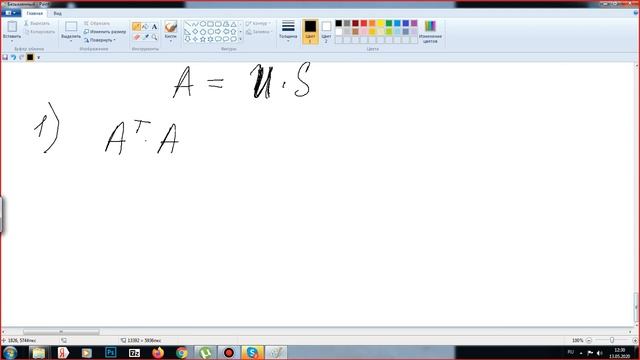This screenshot has width=640, height=360.
Task: Click the zoom slider handle
Action: coord(612,340)
